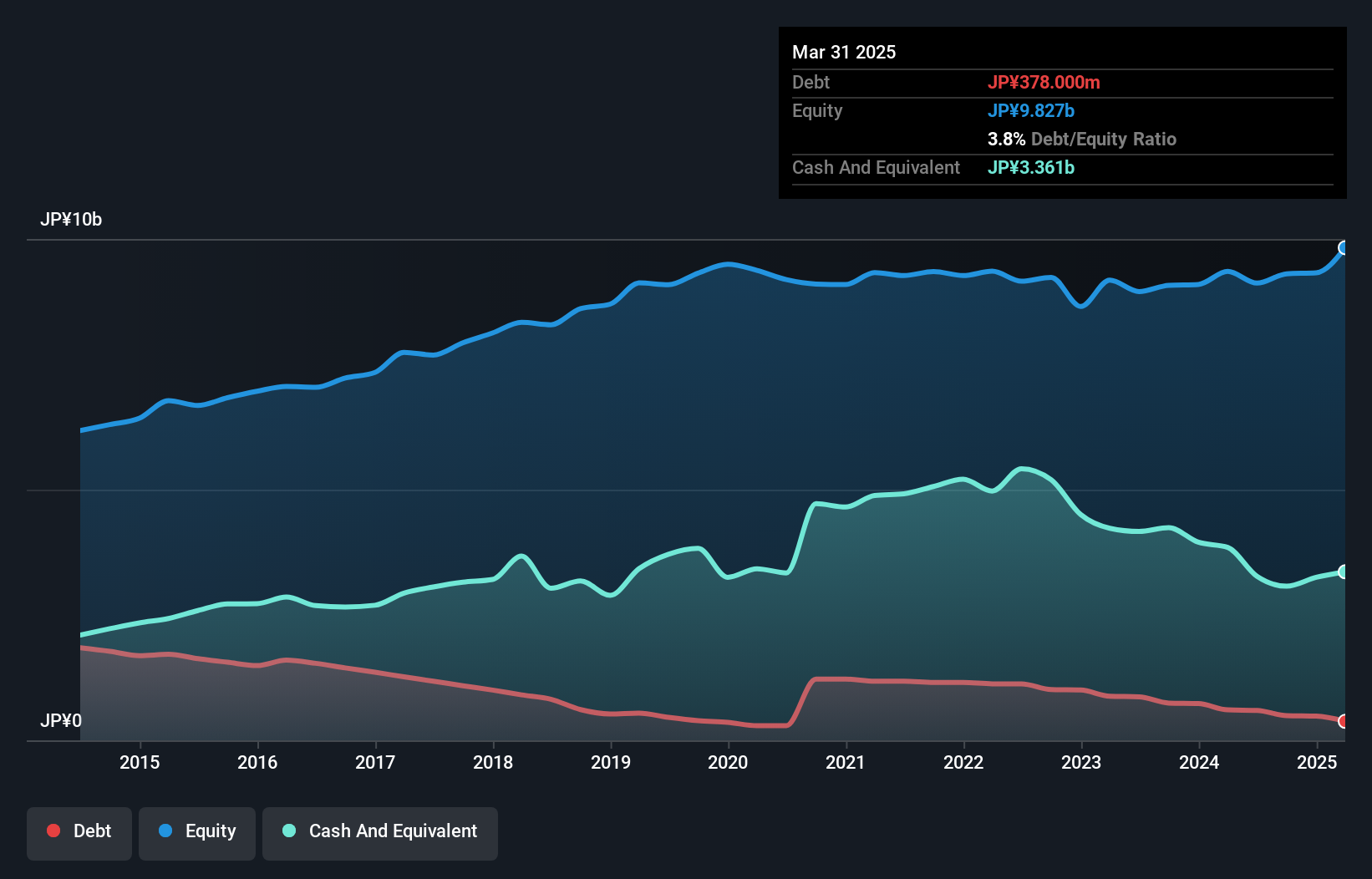
Task: Click the JP¥3.361b cash value in the tooltip
Action: coord(1031,167)
